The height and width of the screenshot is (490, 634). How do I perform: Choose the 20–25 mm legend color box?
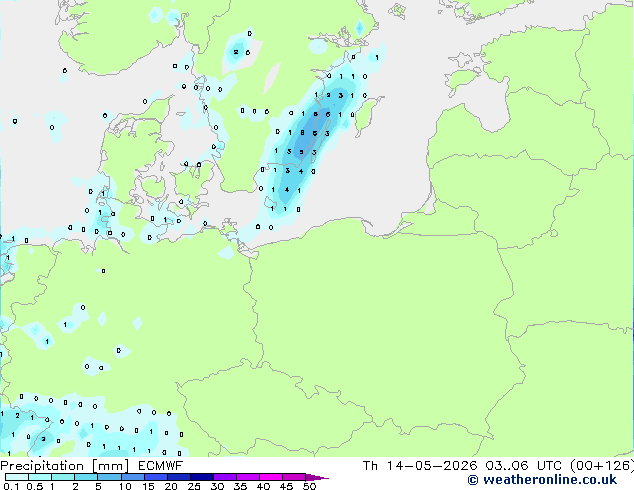coord(179,477)
